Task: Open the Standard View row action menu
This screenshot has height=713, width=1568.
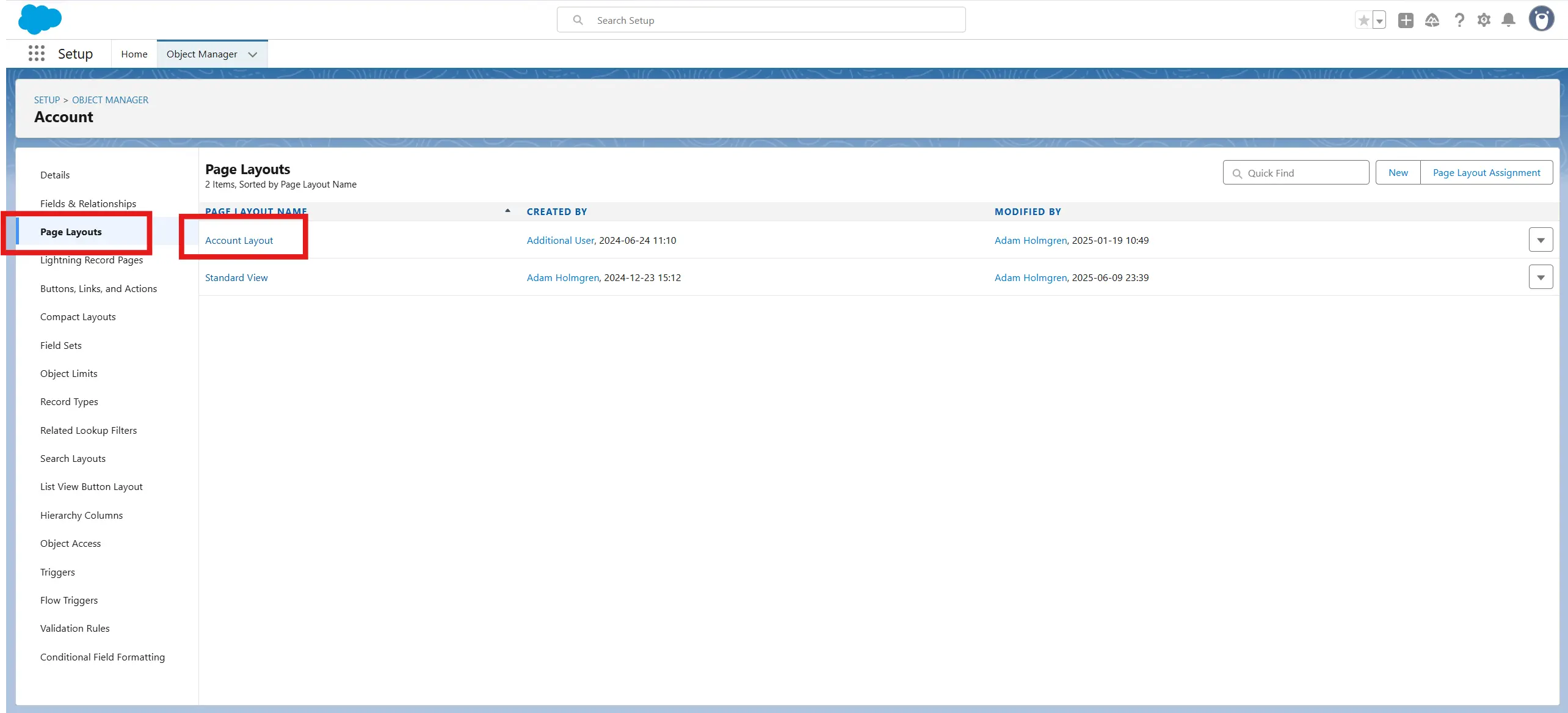Action: 1541,277
